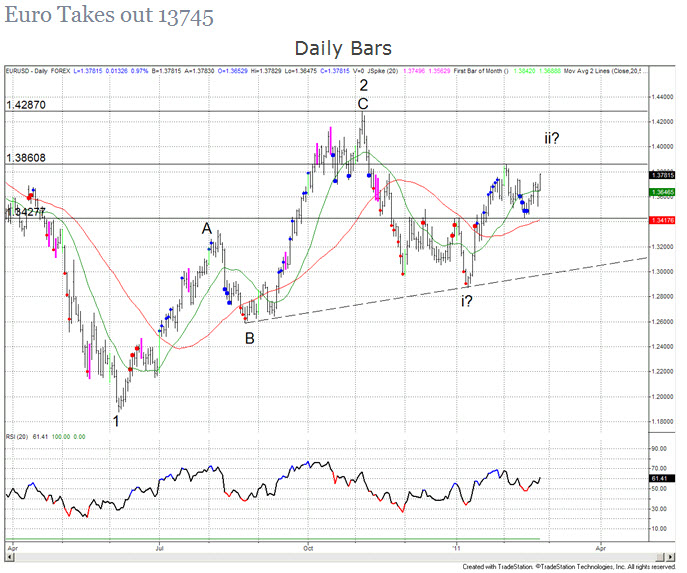Viewport: 687px width, 573px height.
Task: Click the Jul date on the time axis
Action: (x=161, y=548)
